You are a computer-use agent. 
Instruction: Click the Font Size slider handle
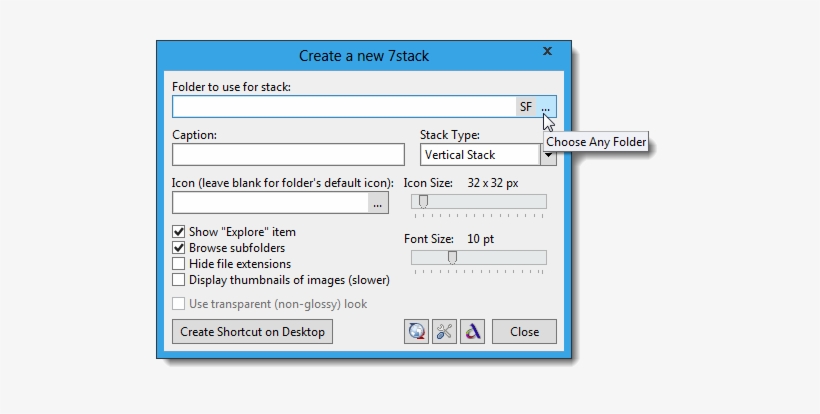(453, 257)
